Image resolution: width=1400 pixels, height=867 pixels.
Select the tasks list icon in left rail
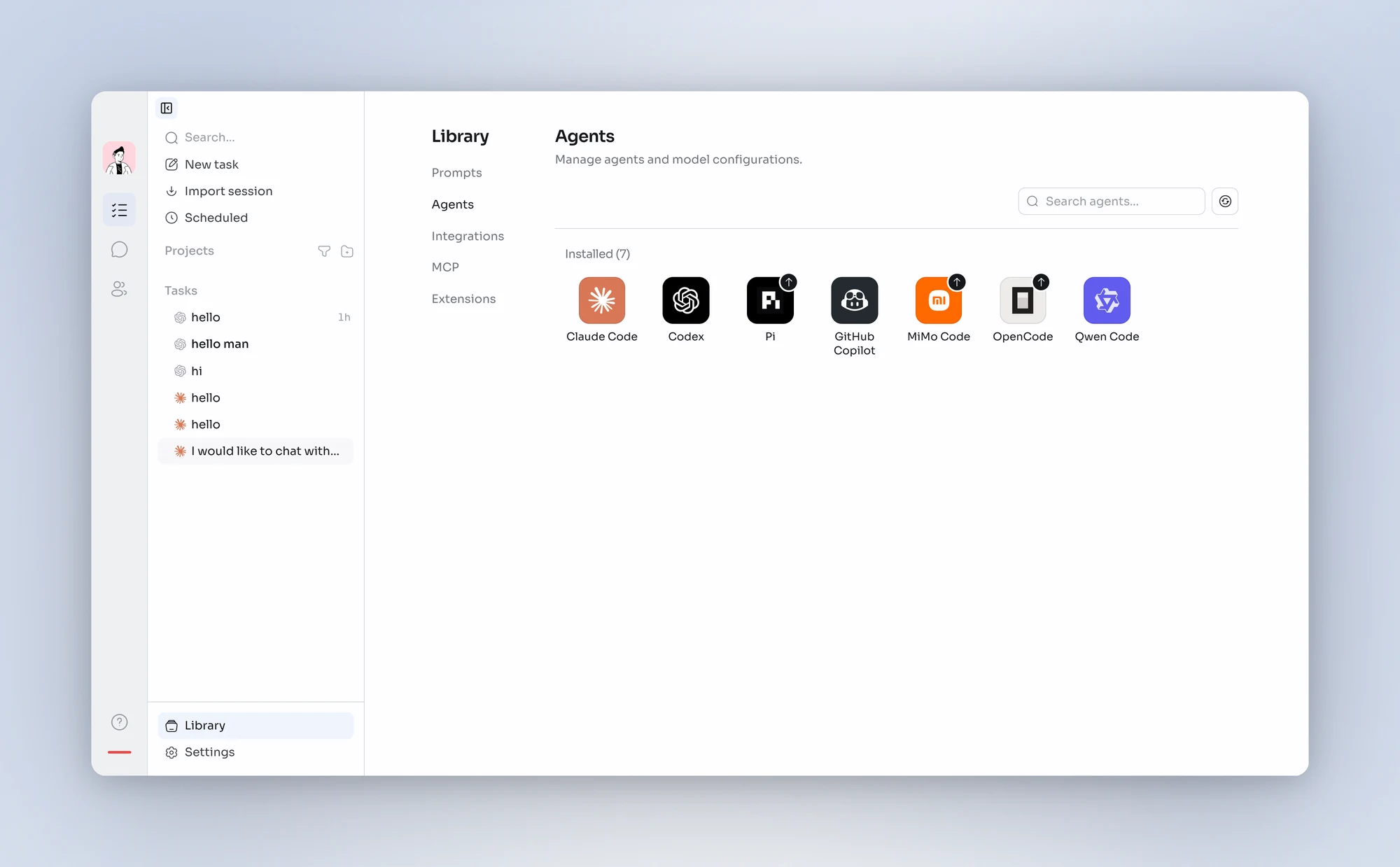pyautogui.click(x=119, y=210)
